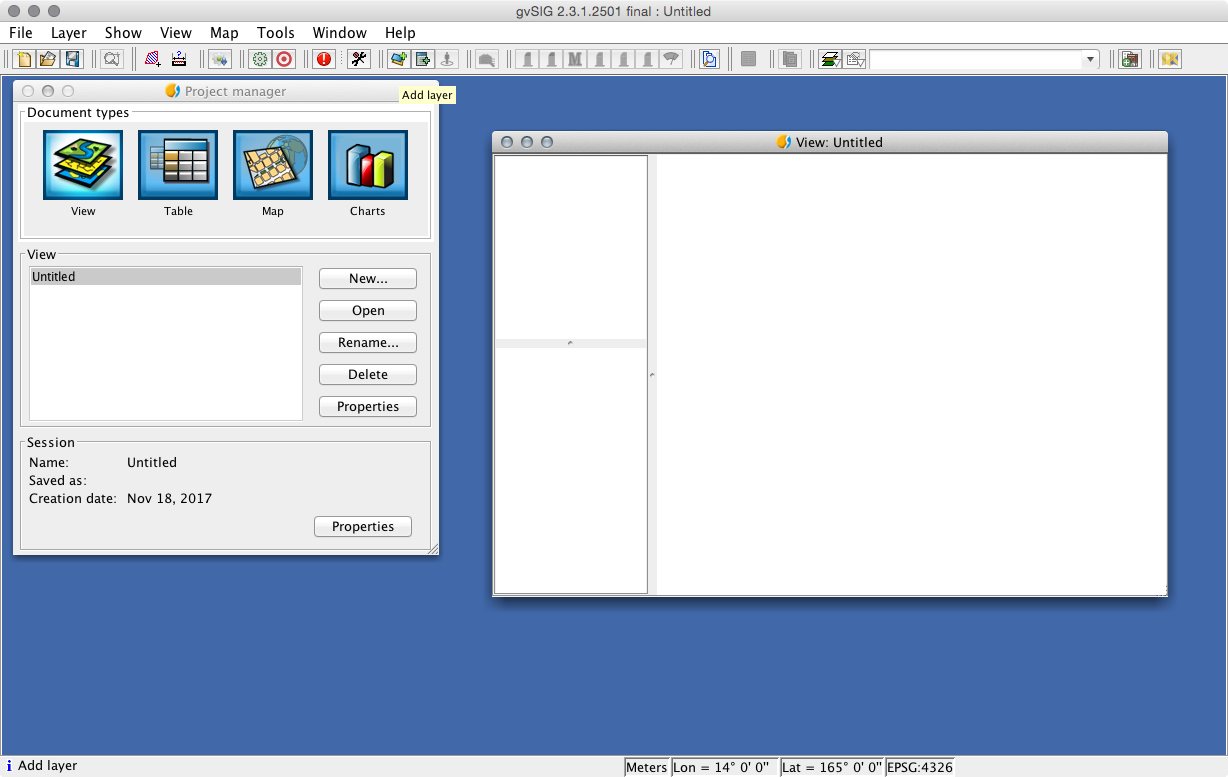This screenshot has width=1228, height=777.
Task: Collapse the table of contents via vertical divider arrow
Action: 652,375
